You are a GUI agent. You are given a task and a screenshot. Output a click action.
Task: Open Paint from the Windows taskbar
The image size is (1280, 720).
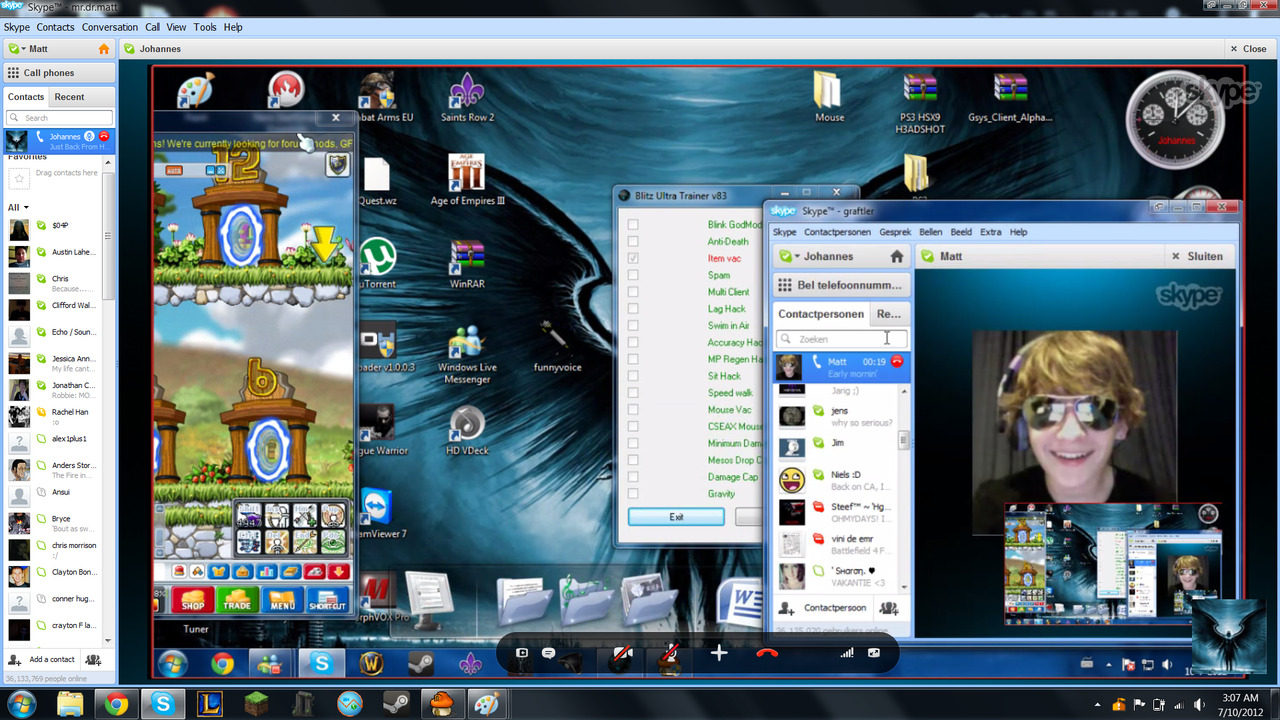[487, 704]
